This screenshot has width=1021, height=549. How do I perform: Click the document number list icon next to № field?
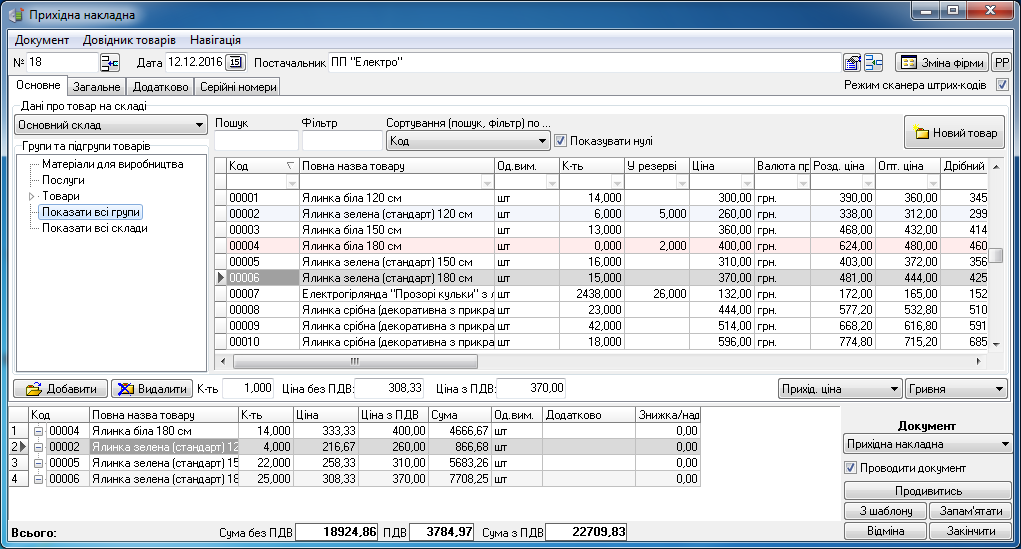pyautogui.click(x=109, y=63)
